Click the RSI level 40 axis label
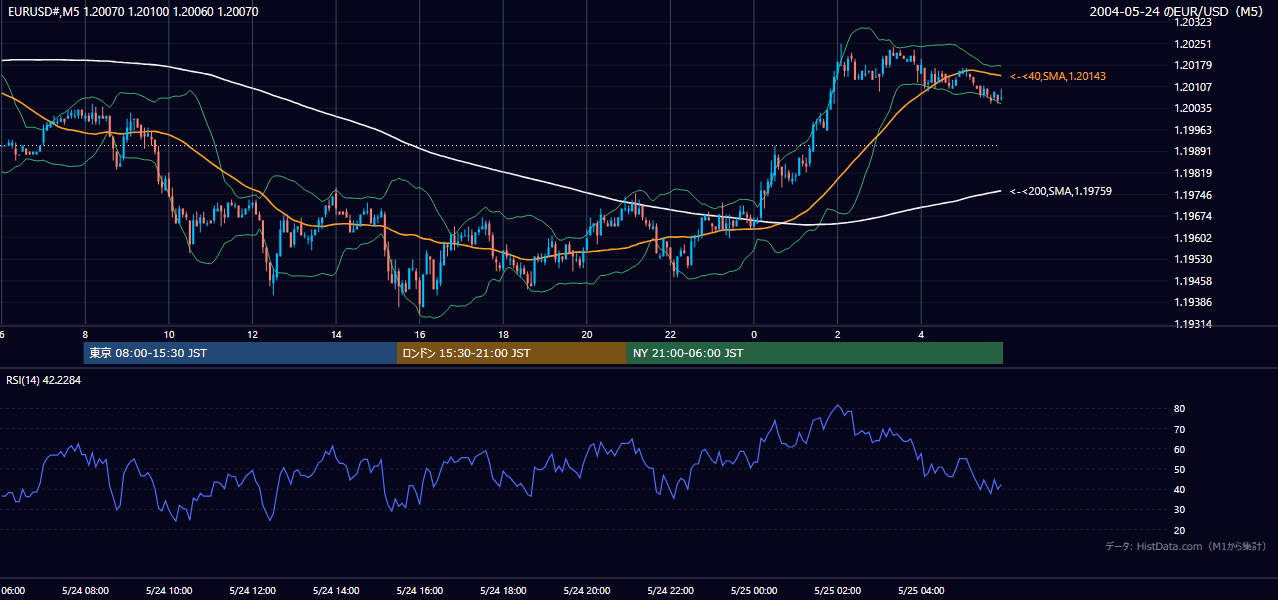Screen dimensions: 1278x600 pyautogui.click(x=1180, y=490)
